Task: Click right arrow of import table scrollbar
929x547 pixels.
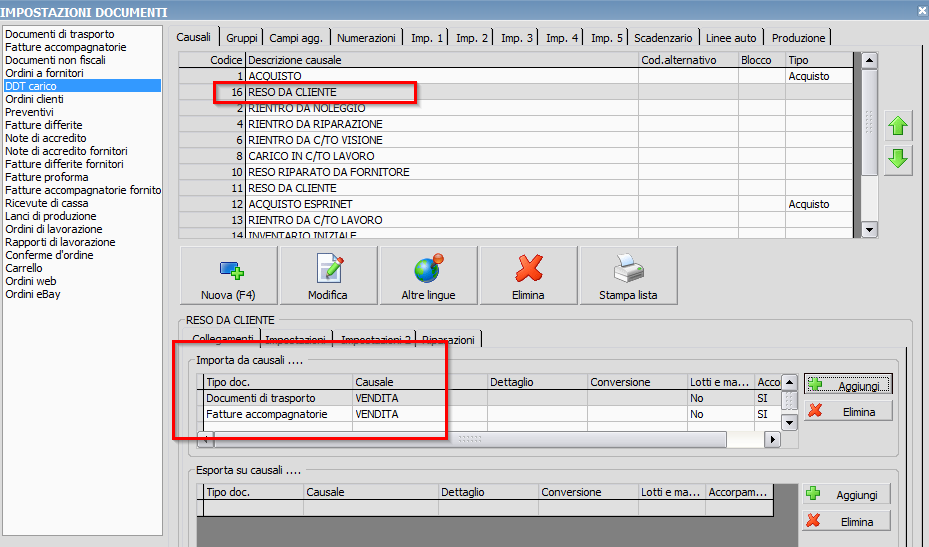Action: pos(772,440)
